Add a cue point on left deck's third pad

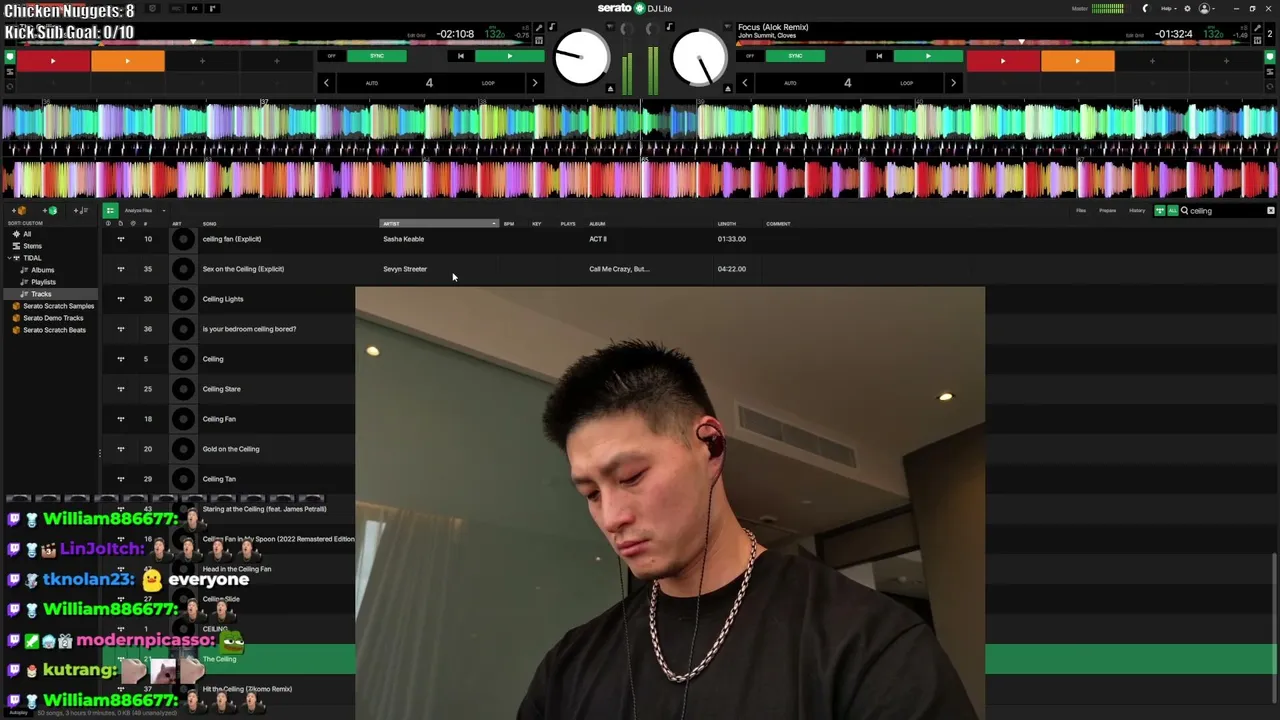[202, 61]
